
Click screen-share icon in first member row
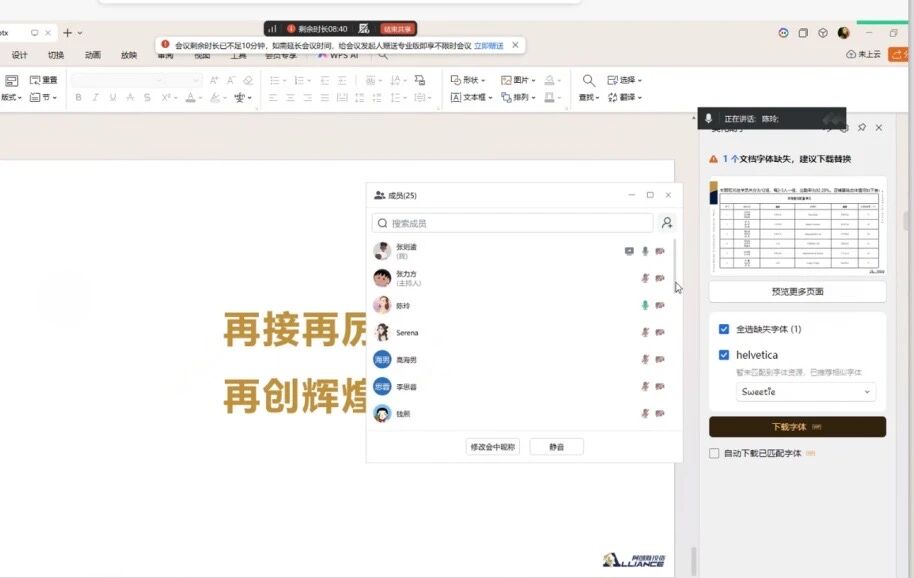(629, 251)
